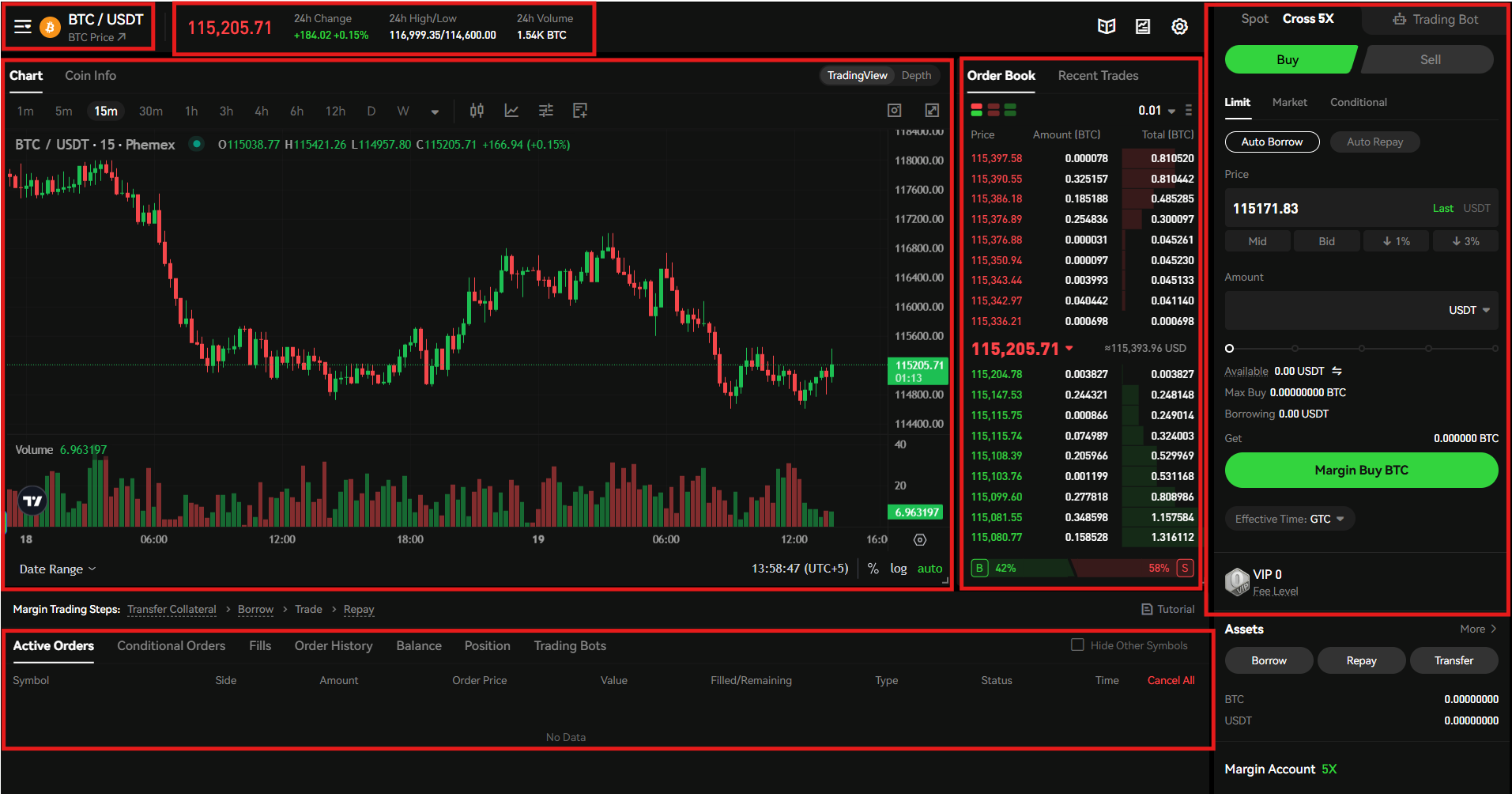1512x794 pixels.
Task: Select the candlestick chart style icon
Action: click(477, 111)
